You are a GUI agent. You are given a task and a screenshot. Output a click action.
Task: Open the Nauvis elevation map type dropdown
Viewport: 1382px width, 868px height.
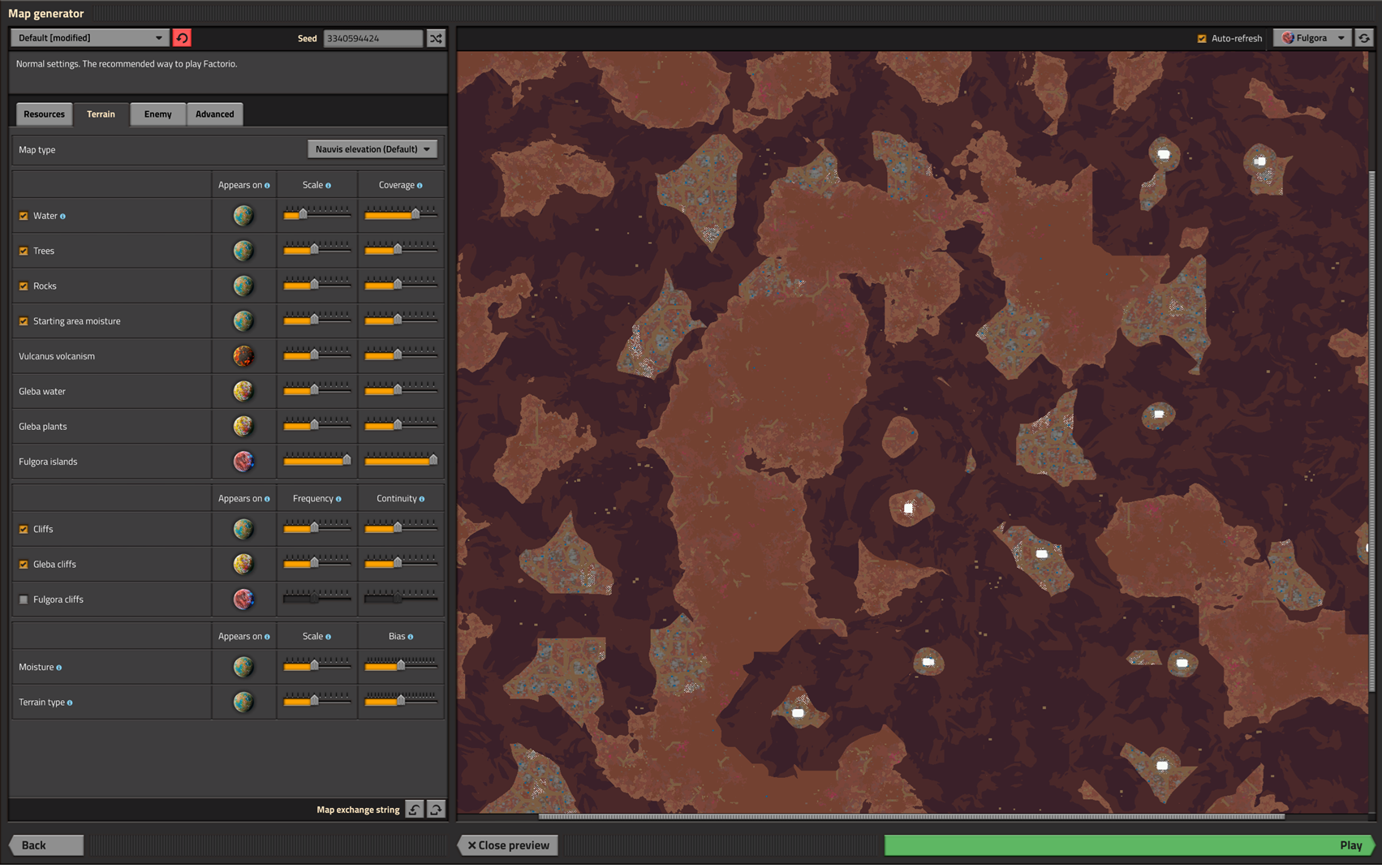[372, 149]
